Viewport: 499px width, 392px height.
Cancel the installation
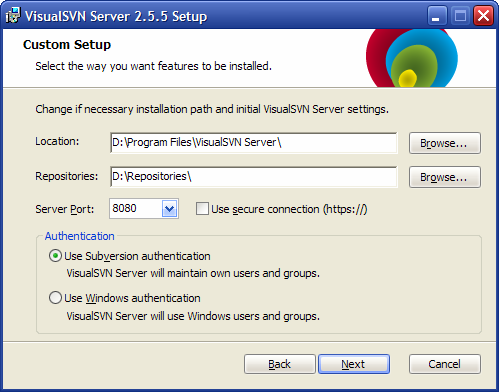point(445,364)
